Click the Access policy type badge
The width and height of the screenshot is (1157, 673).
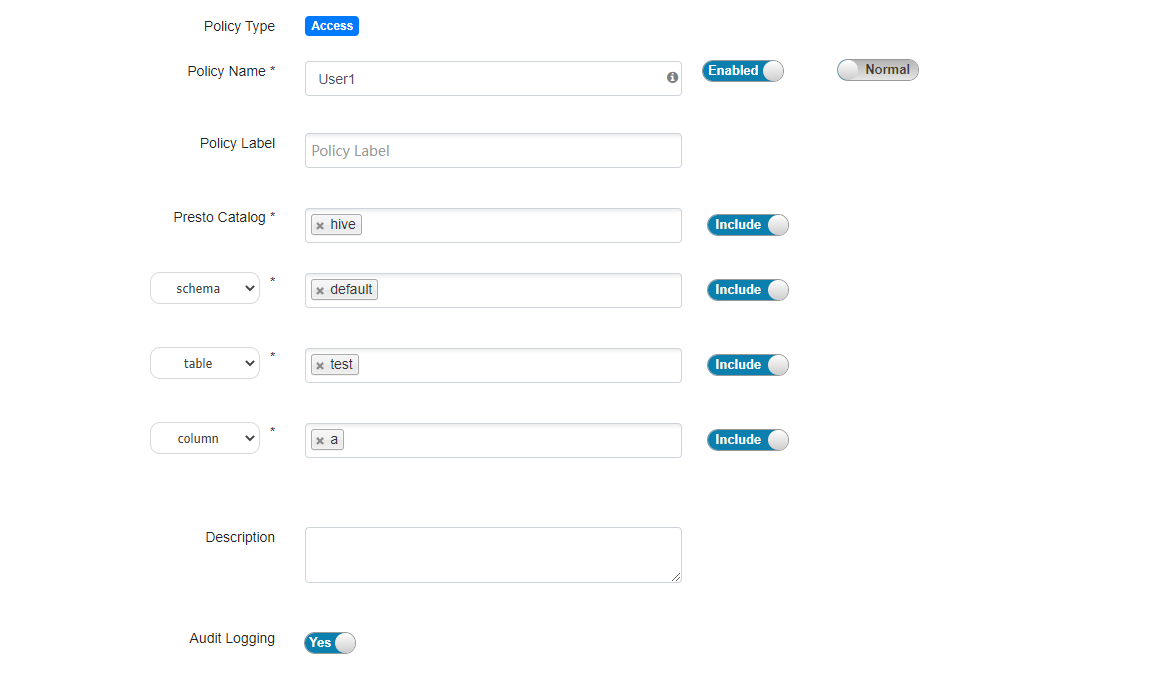coord(331,26)
